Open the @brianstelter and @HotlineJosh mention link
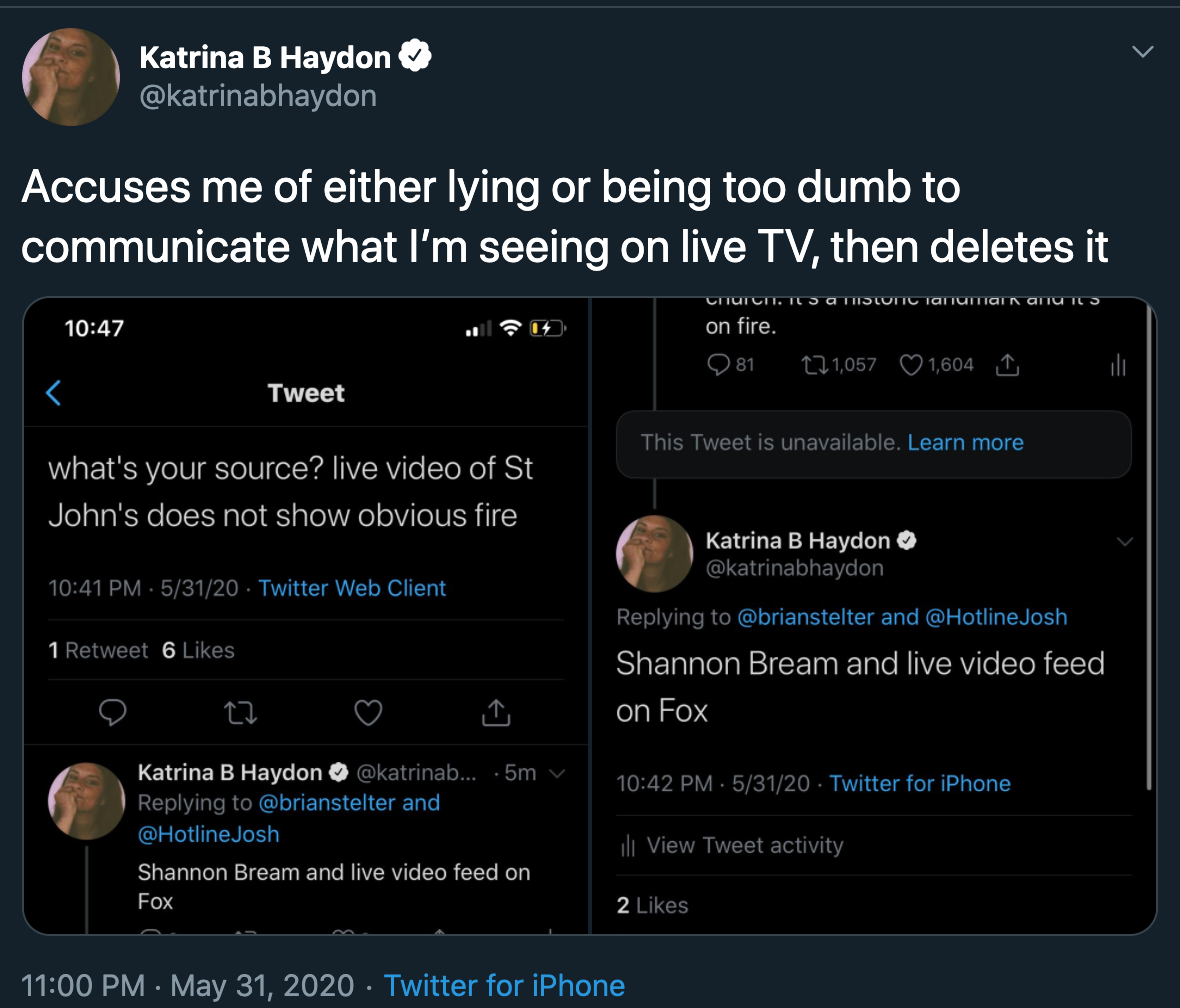This screenshot has width=1180, height=1008. point(902,617)
